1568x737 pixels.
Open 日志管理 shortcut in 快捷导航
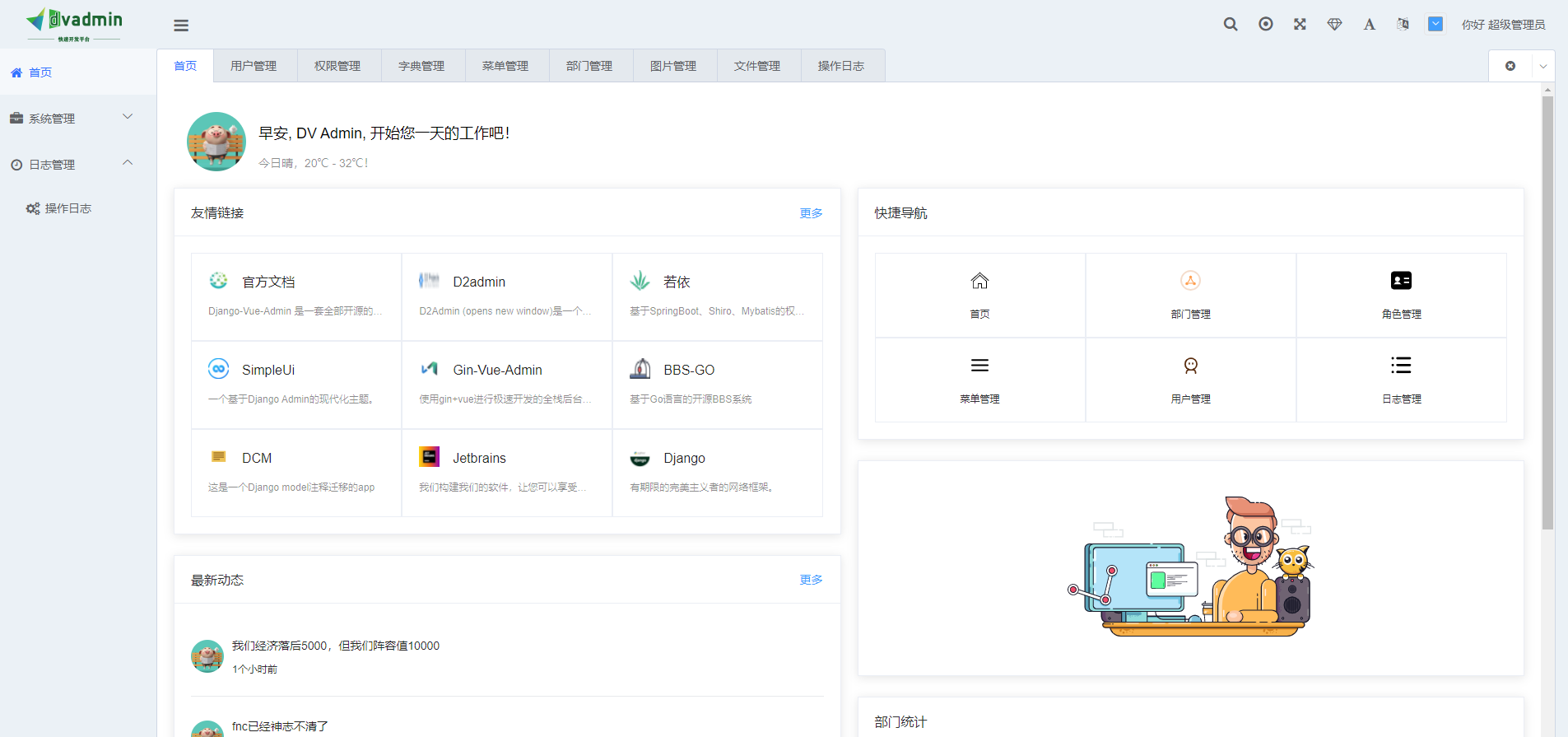1401,380
